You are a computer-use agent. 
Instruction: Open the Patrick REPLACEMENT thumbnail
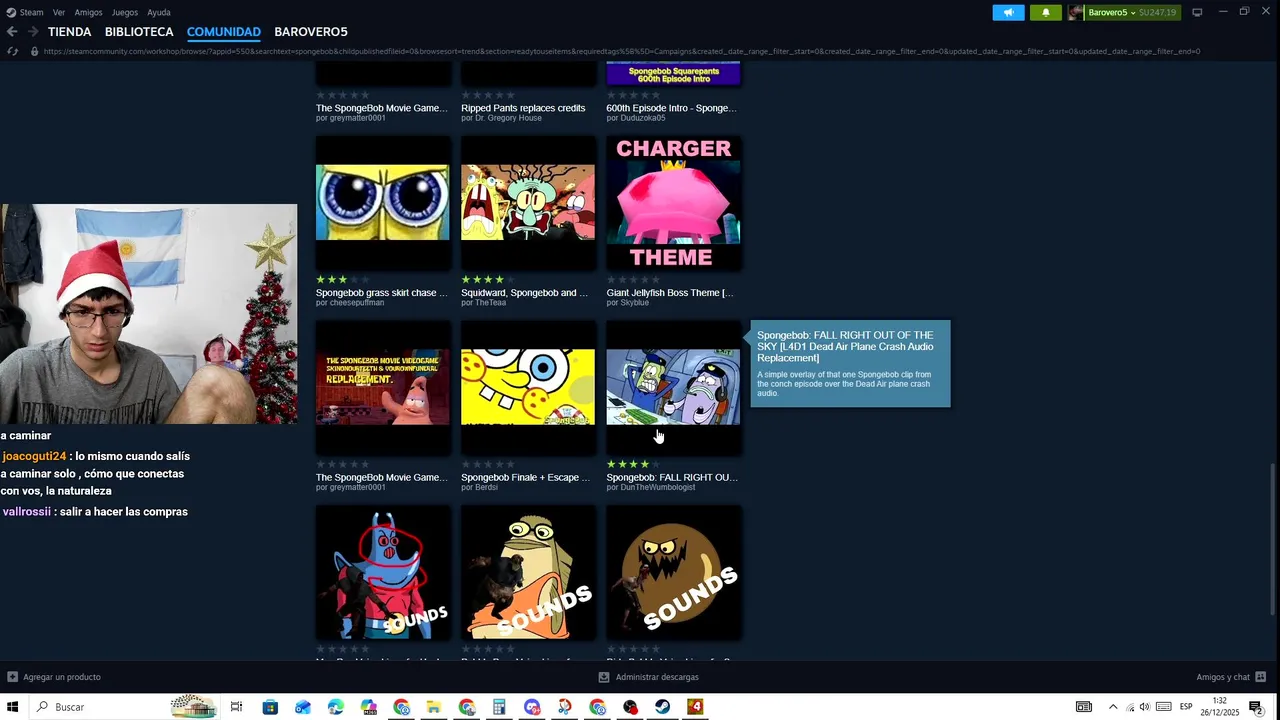pos(383,387)
